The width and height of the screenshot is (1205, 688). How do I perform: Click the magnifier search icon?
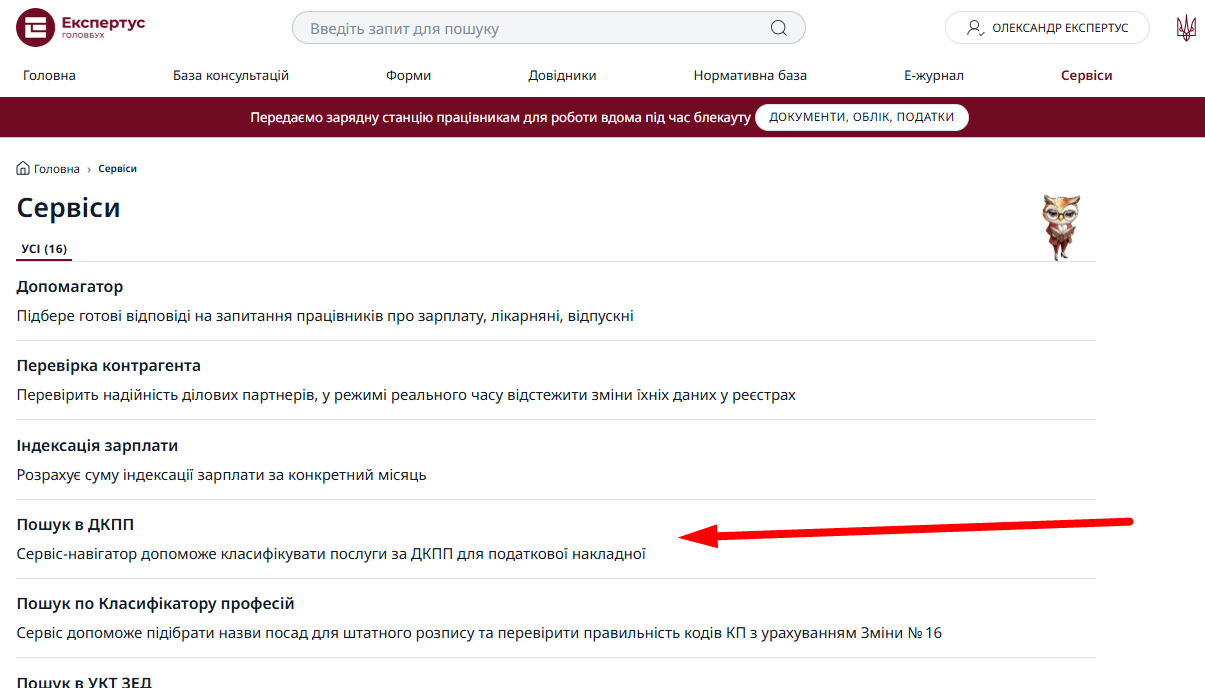click(779, 28)
